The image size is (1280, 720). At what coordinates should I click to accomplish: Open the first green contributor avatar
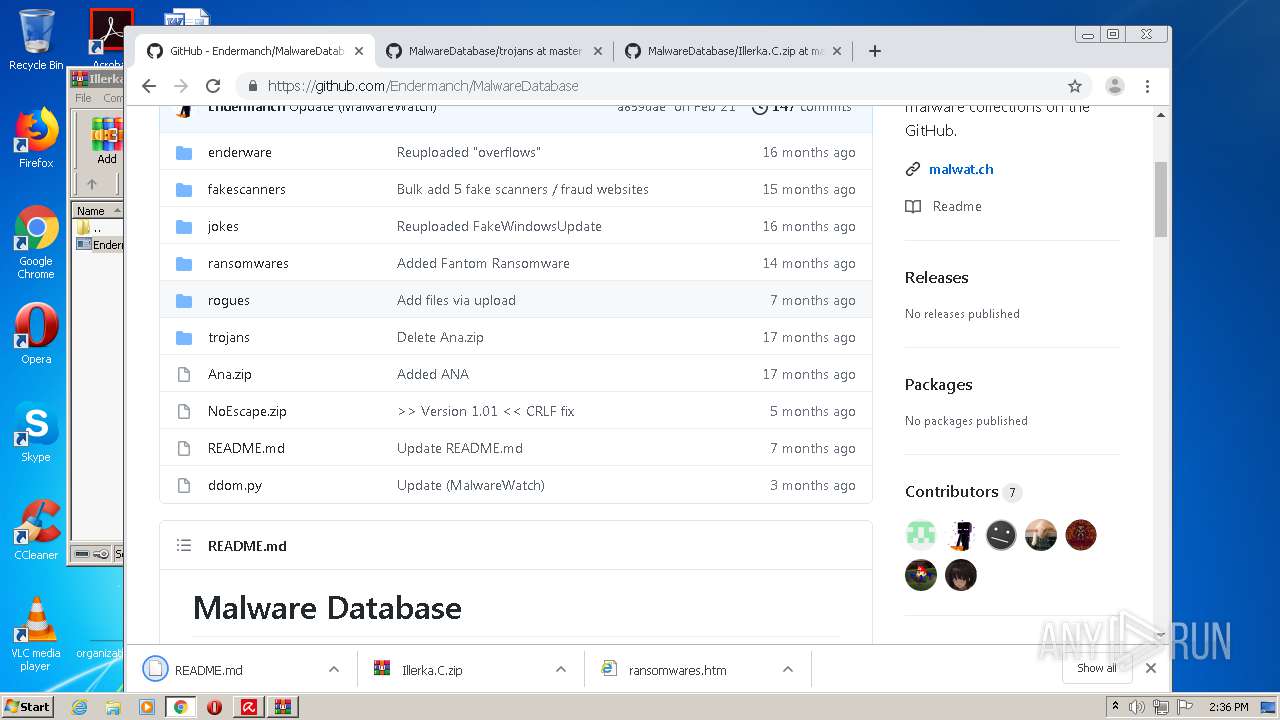tap(921, 535)
